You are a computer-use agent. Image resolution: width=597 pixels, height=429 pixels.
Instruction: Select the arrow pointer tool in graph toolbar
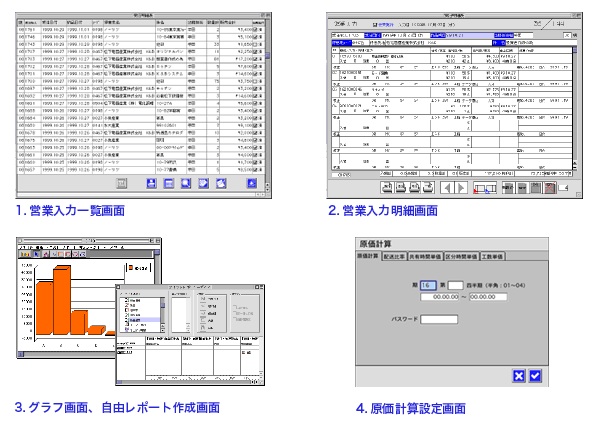[x=36, y=254]
